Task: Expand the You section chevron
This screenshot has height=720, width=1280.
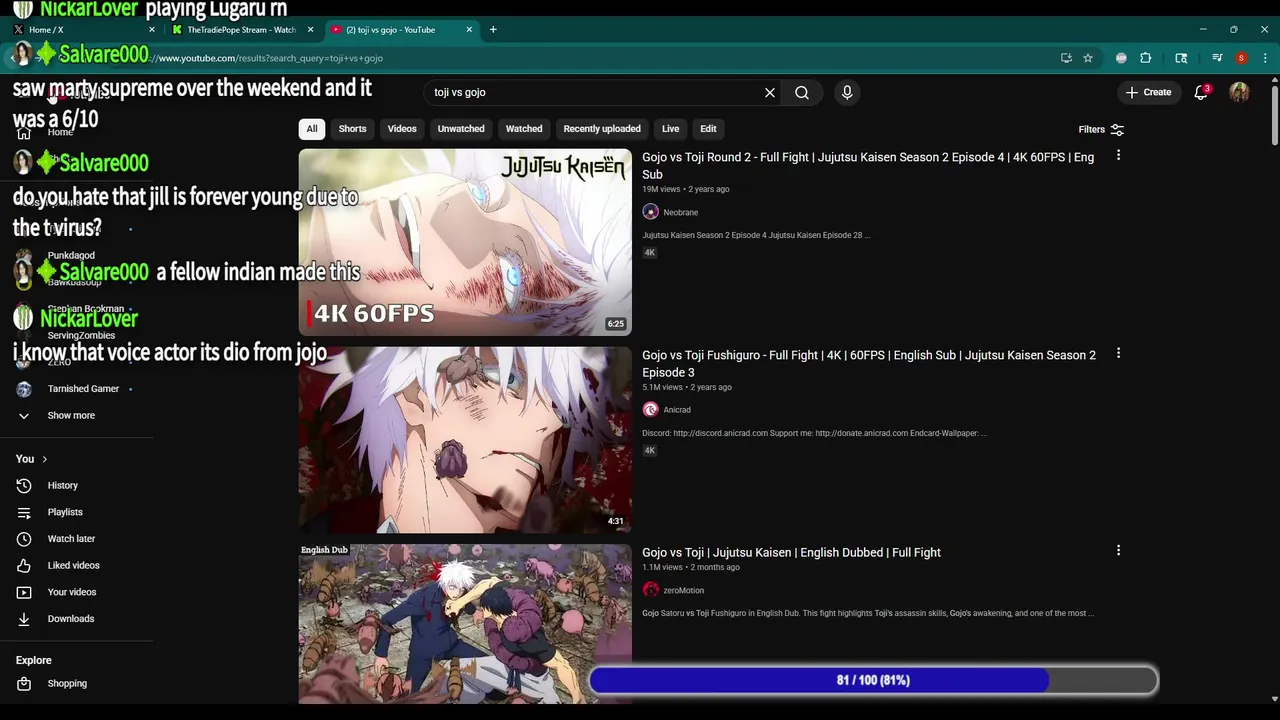Action: 44,459
